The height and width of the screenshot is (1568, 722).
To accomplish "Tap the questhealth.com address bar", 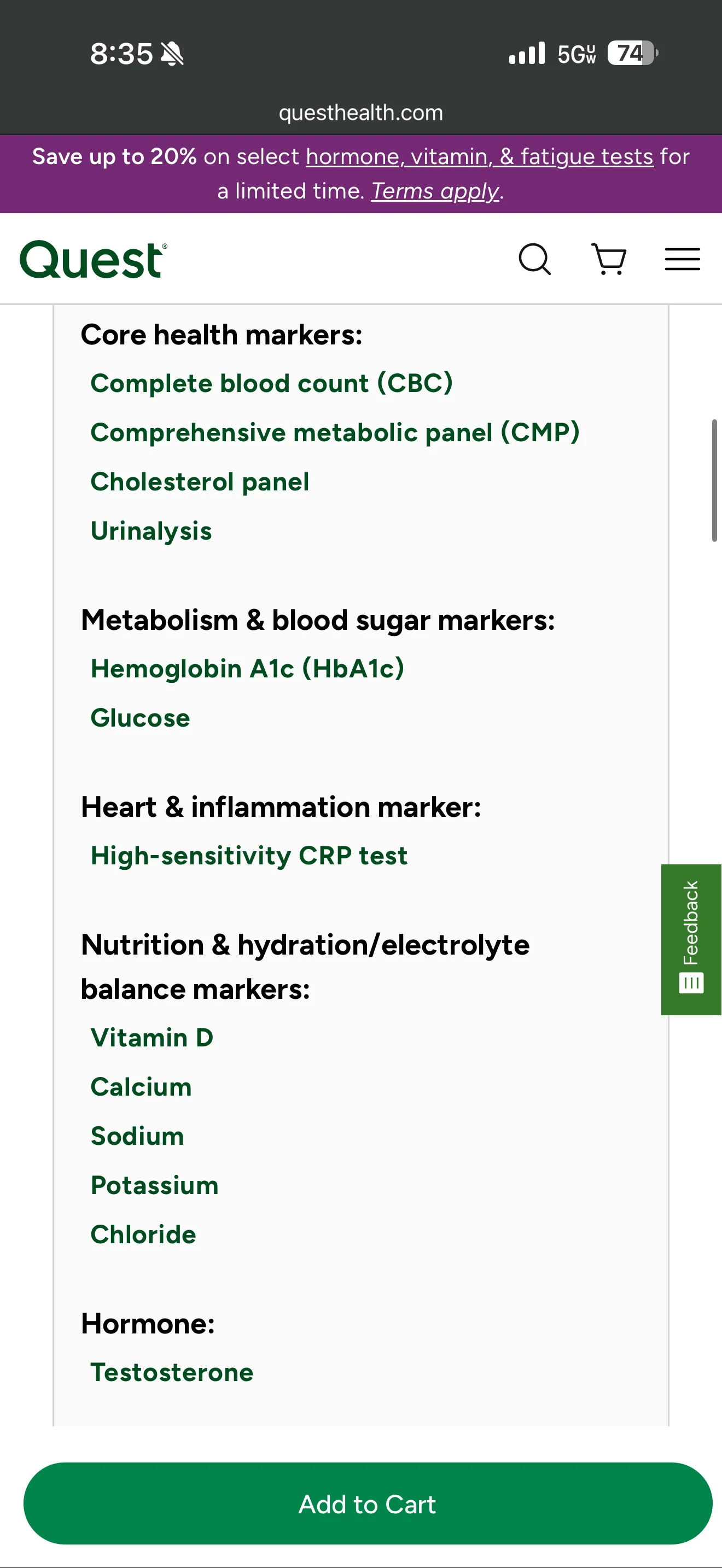I will (361, 113).
